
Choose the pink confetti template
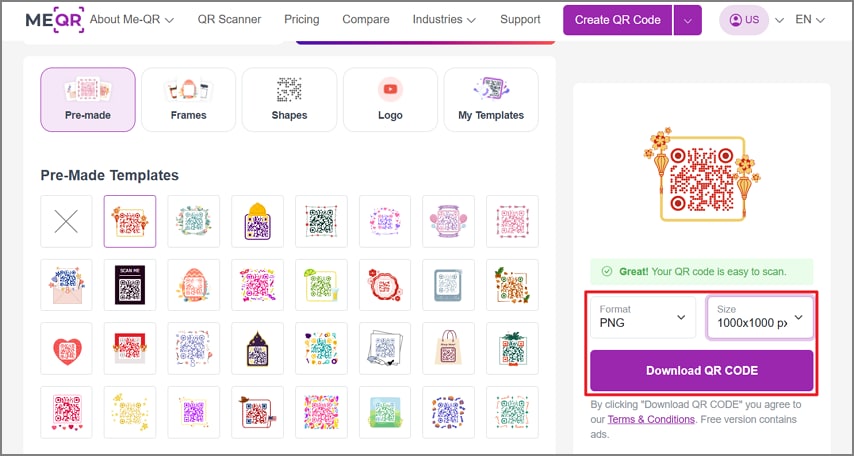(257, 285)
